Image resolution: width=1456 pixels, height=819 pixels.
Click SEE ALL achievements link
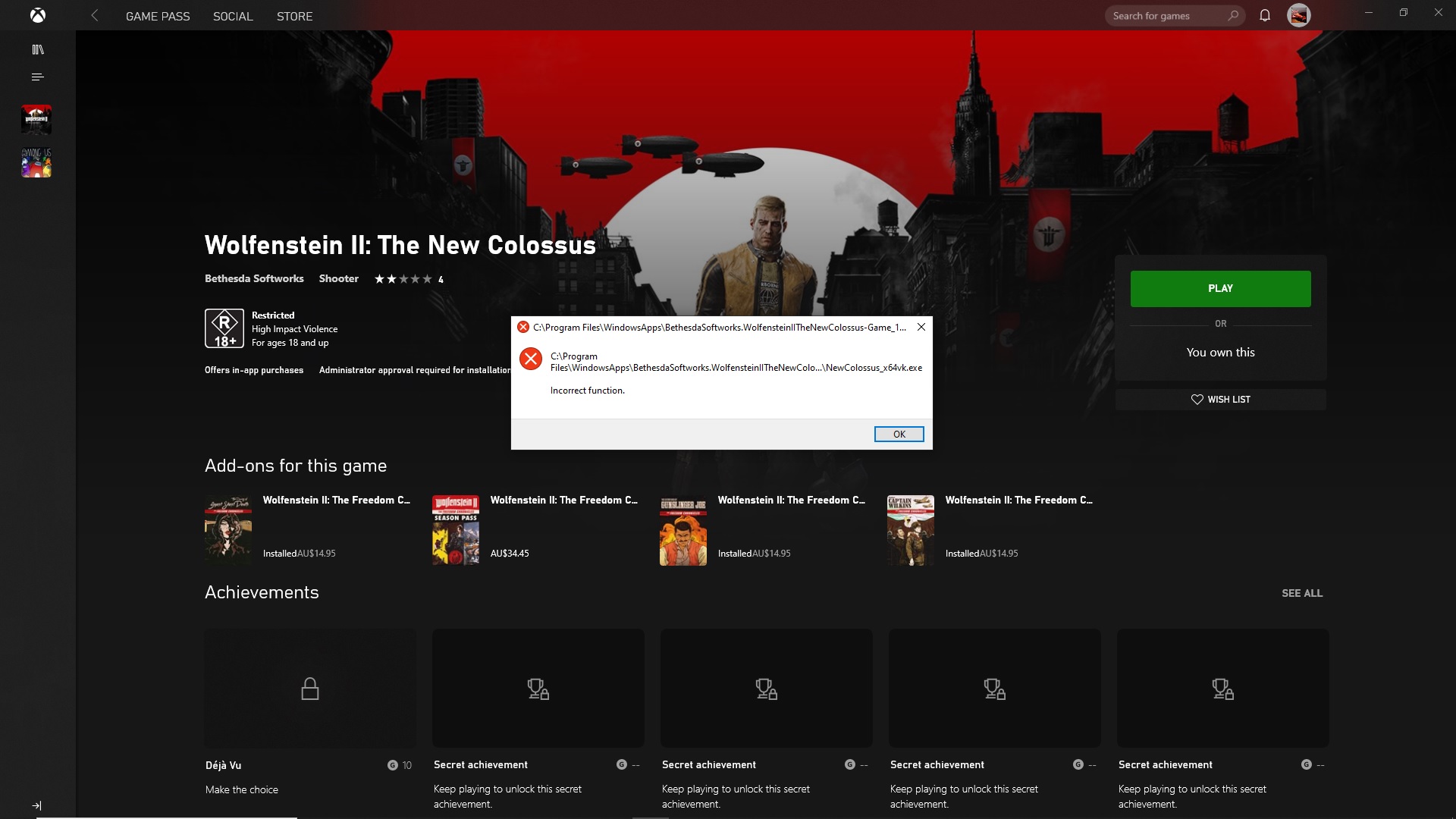(x=1301, y=593)
